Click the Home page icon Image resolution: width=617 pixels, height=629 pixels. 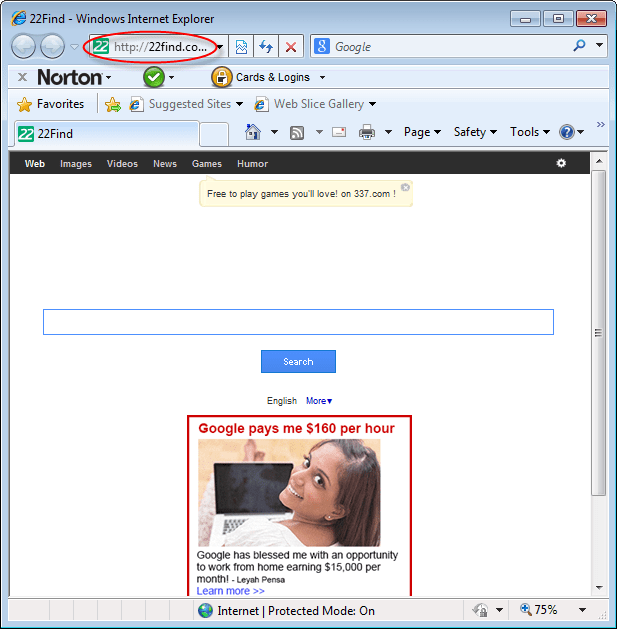tap(253, 132)
